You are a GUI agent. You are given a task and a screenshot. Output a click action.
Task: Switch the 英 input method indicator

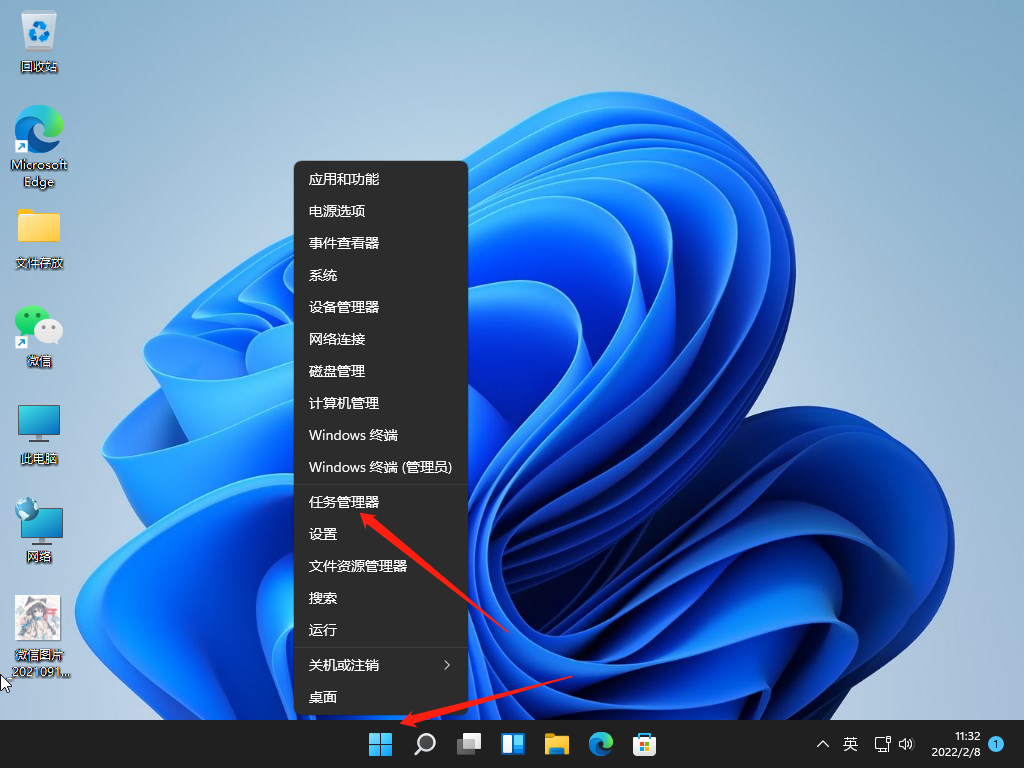[x=850, y=744]
